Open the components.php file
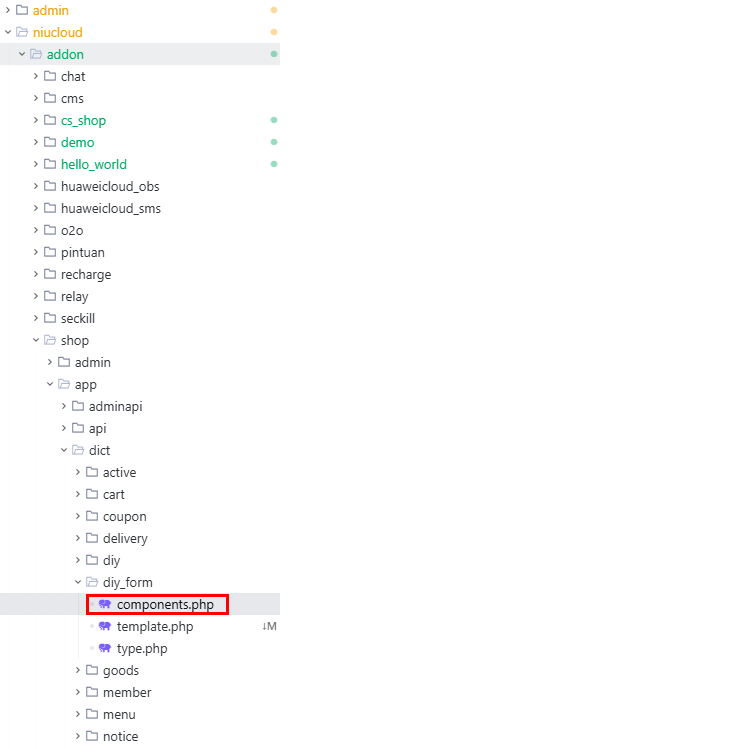This screenshot has width=748, height=749. point(165,605)
